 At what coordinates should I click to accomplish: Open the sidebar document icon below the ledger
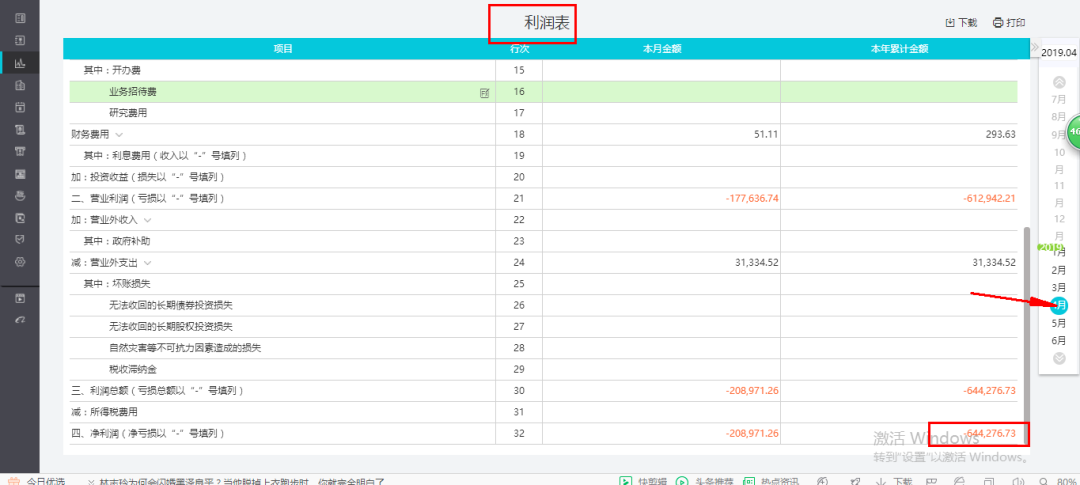20,41
